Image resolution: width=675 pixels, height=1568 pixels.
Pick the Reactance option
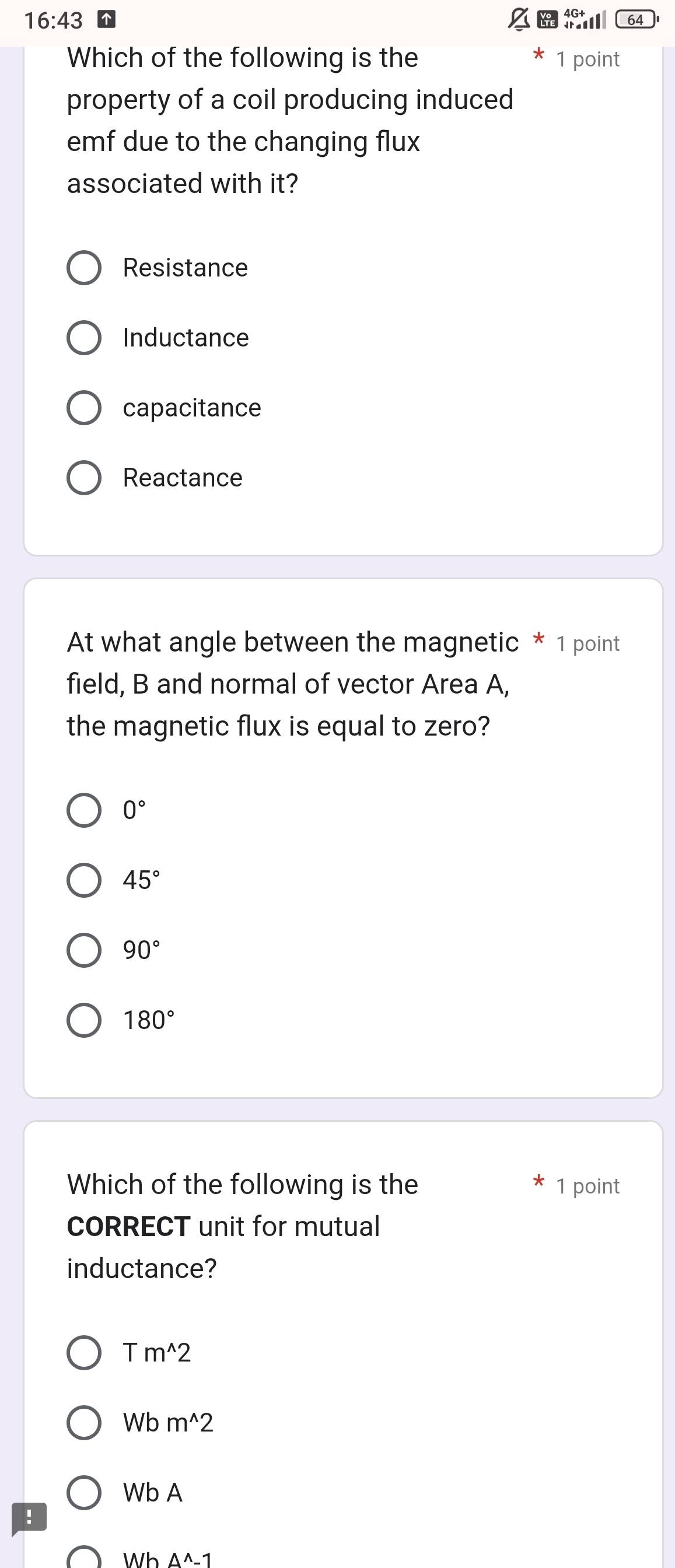84,478
